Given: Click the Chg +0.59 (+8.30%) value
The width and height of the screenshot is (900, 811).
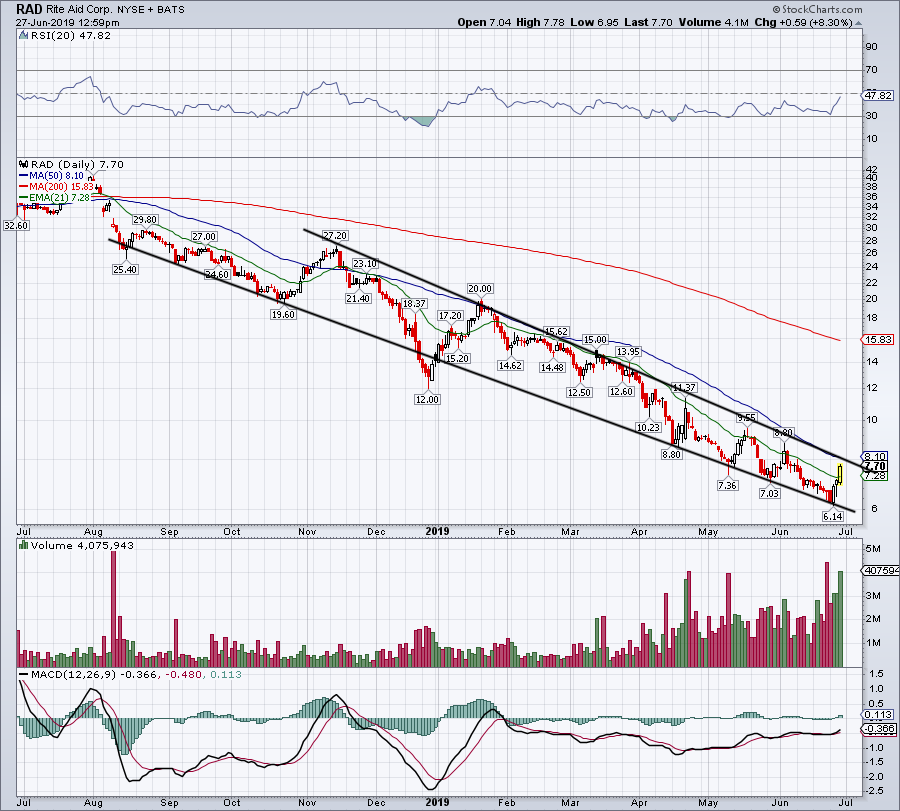Looking at the screenshot, I should click(x=804, y=22).
